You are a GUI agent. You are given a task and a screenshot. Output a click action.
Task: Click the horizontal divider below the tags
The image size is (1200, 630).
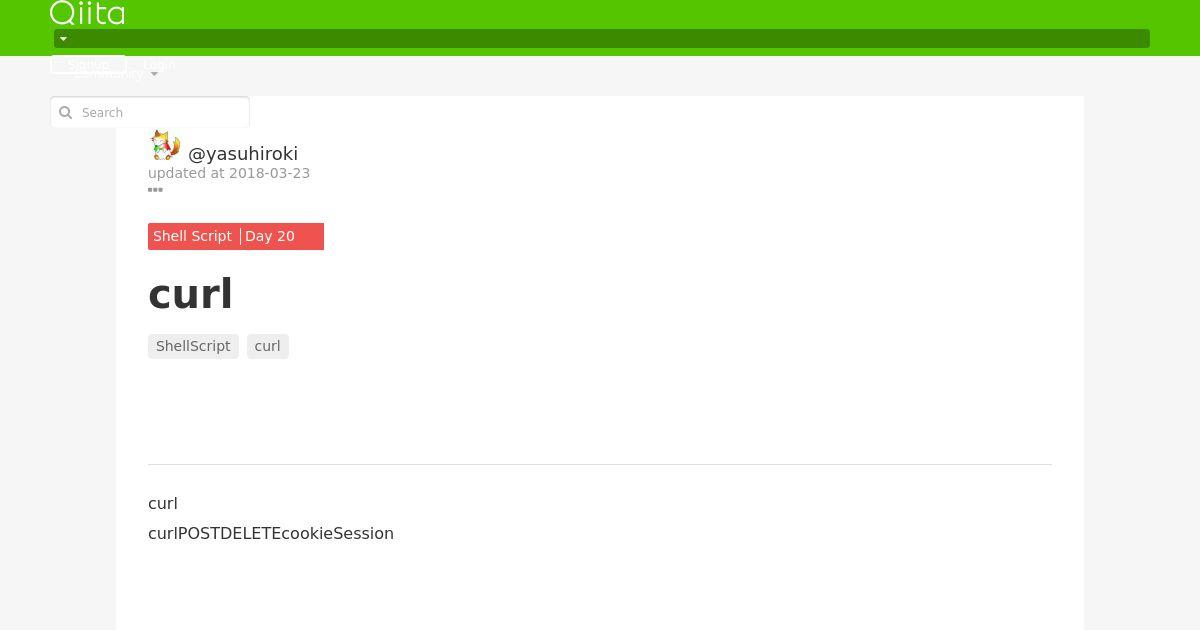tap(600, 464)
